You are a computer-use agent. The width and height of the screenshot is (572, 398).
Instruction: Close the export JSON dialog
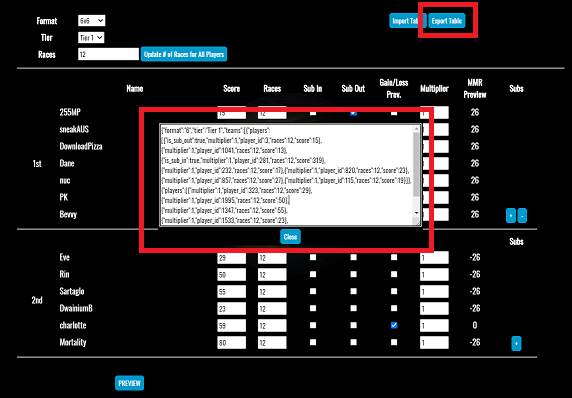tap(290, 237)
